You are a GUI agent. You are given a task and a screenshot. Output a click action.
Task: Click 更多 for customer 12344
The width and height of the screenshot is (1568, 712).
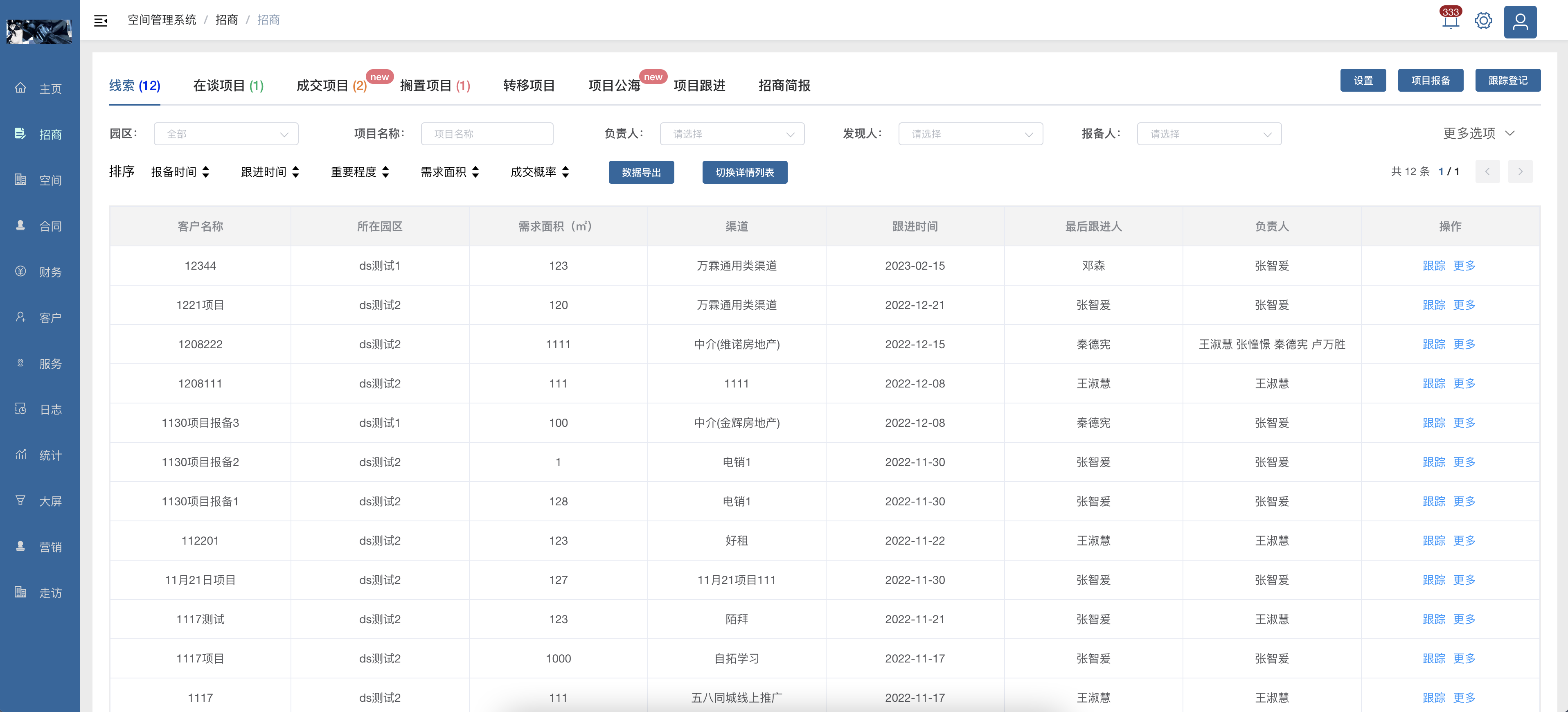1464,266
